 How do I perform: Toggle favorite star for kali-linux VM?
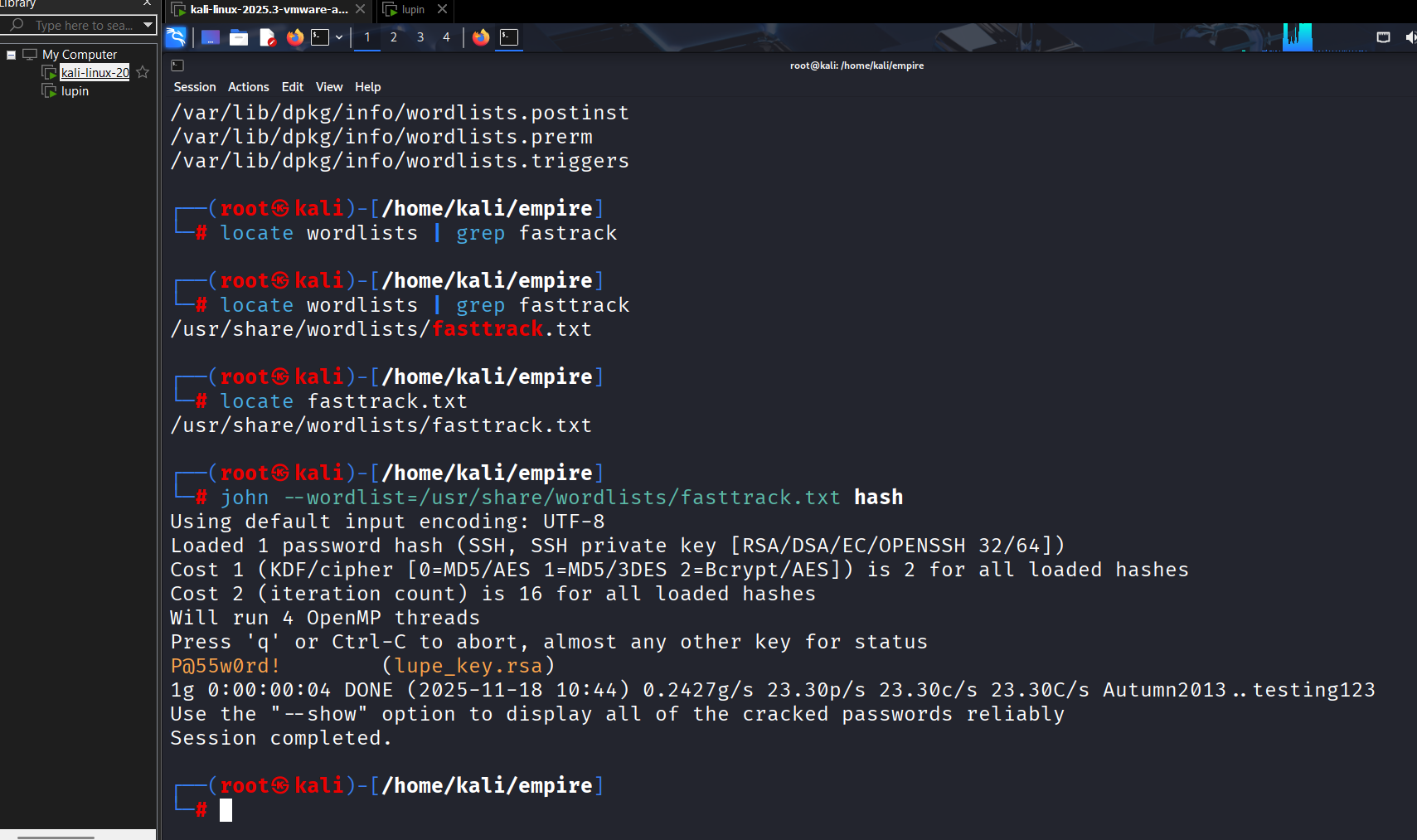pos(143,73)
